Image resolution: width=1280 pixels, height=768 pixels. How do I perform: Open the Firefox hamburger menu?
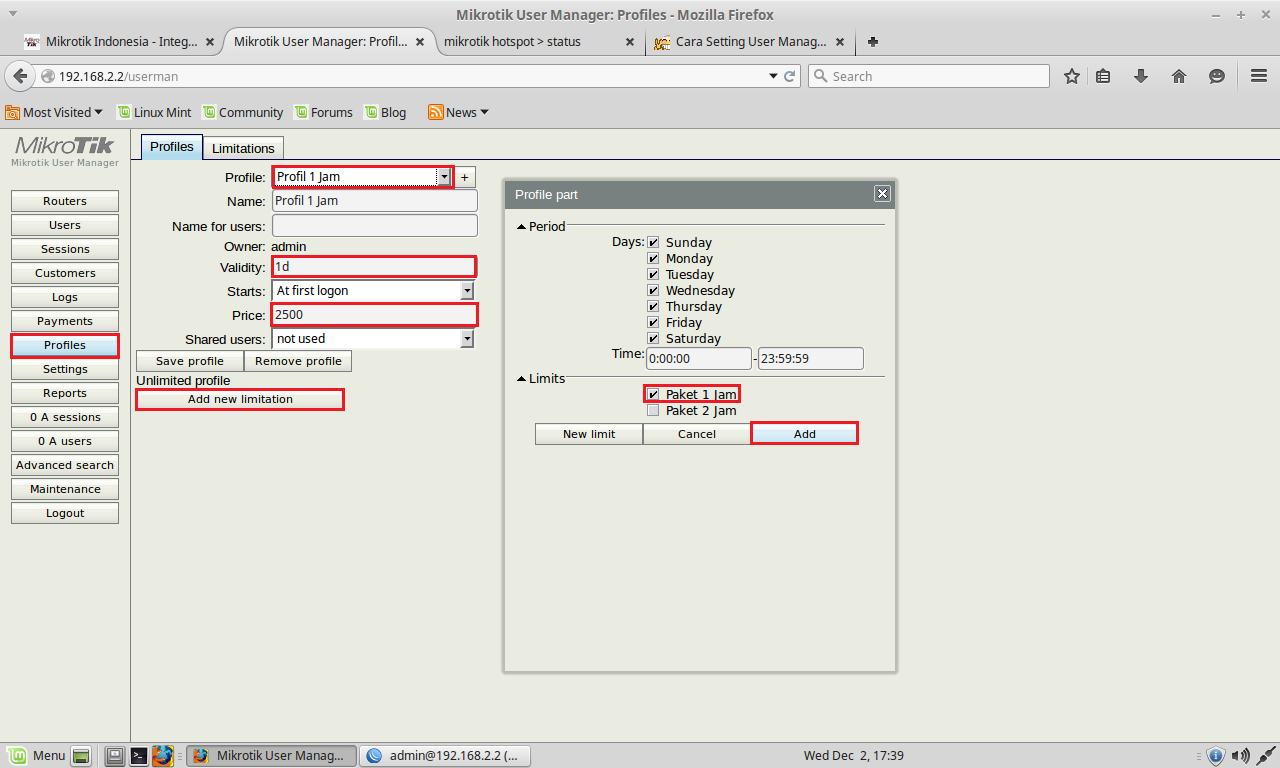[1259, 76]
